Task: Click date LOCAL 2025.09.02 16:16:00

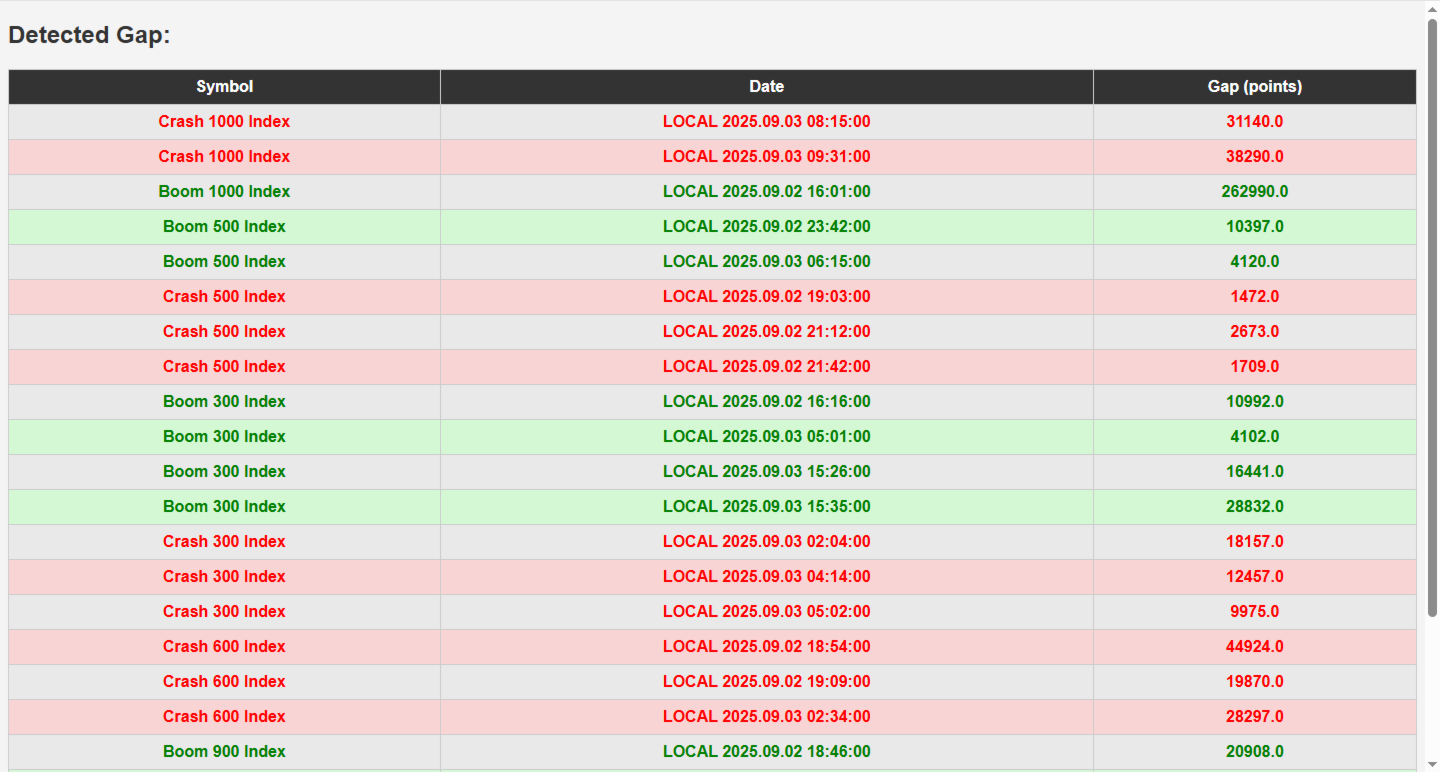Action: pos(767,402)
